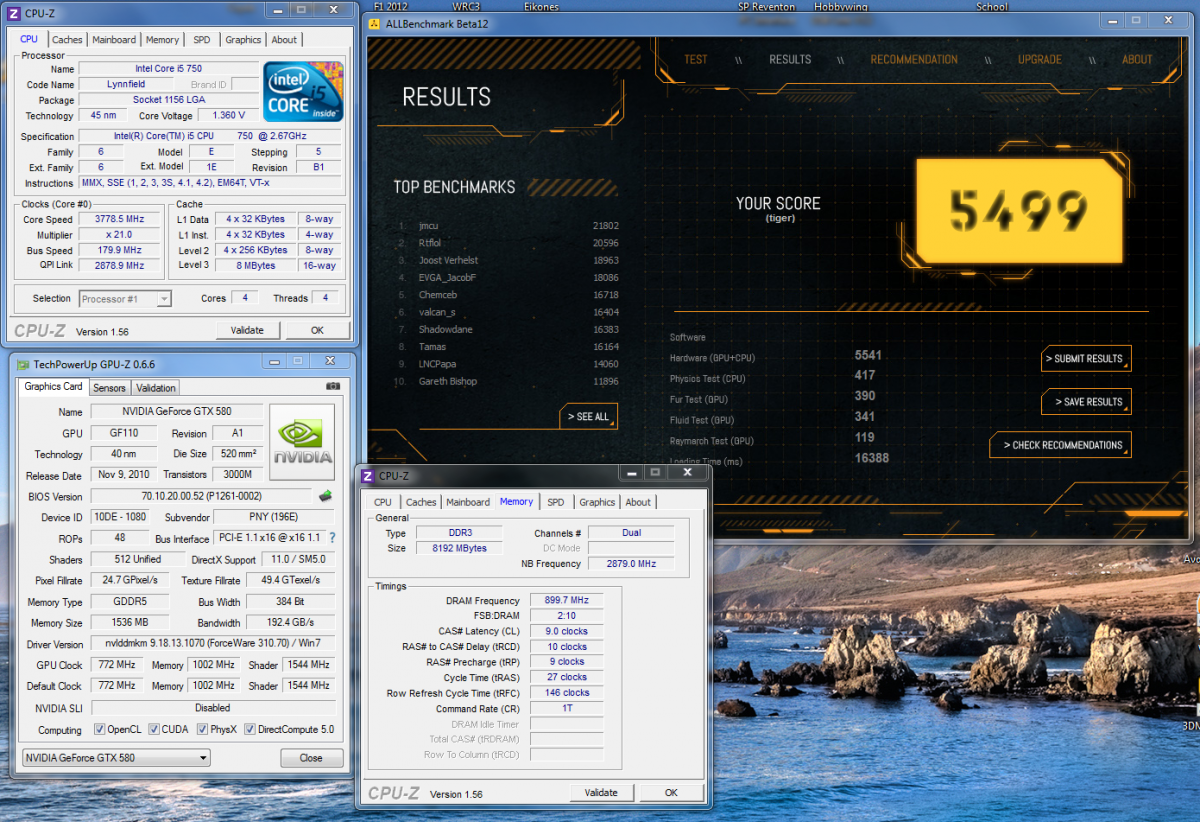Viewport: 1200px width, 822px height.
Task: Toggle the CUDA checkbox
Action: tap(153, 729)
